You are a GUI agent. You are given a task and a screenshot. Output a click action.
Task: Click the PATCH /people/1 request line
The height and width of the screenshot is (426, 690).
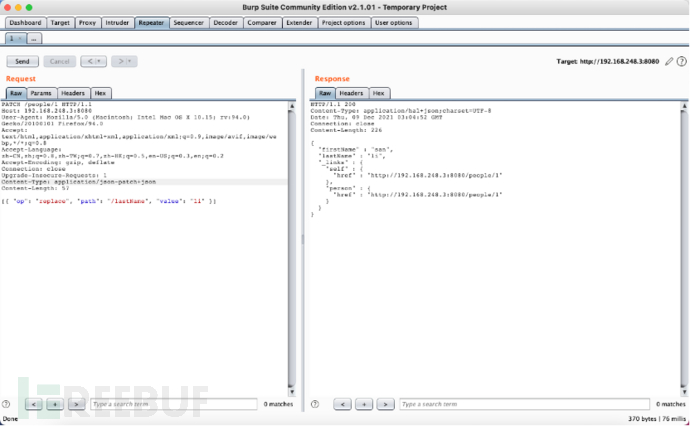(47, 104)
